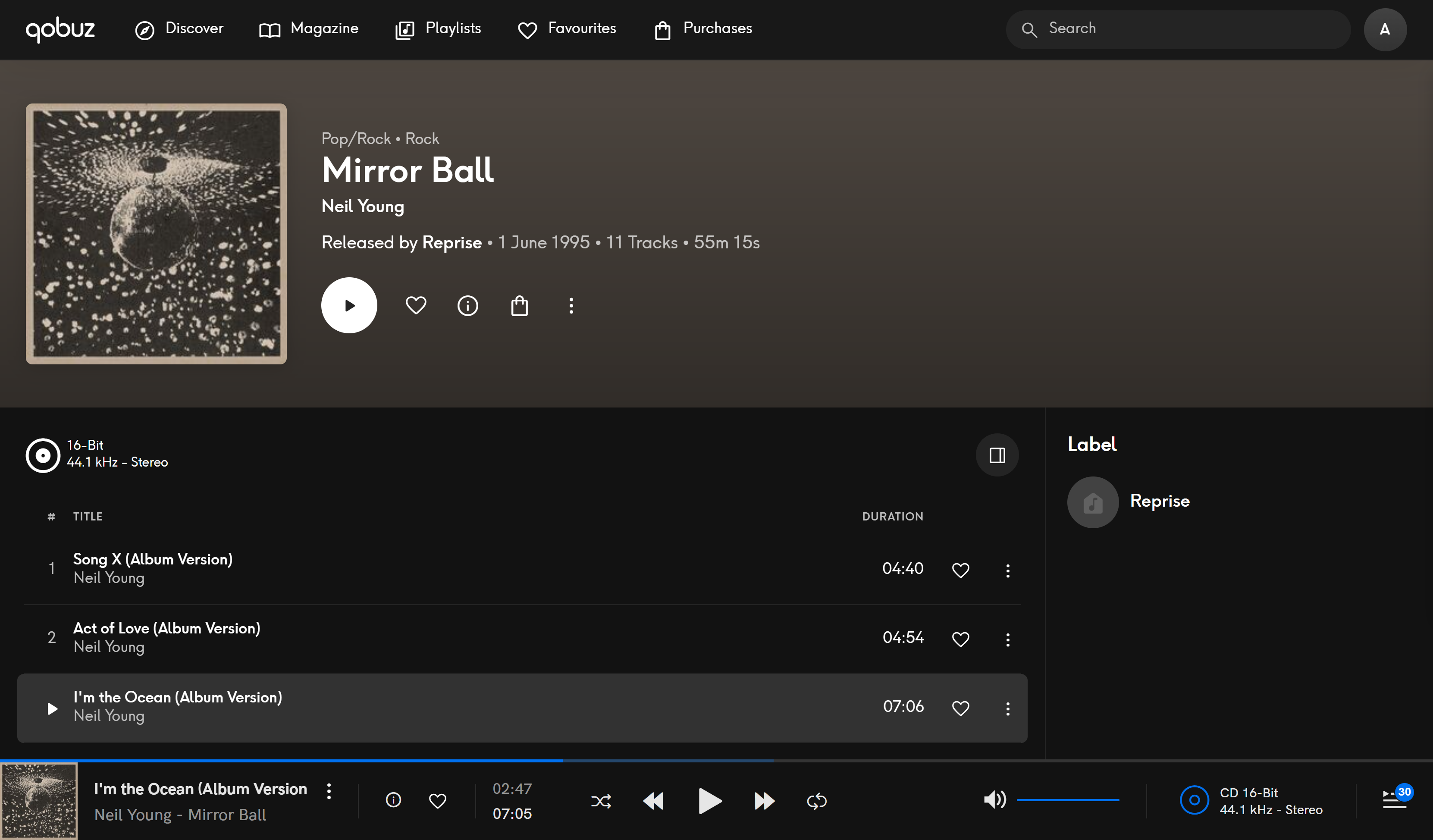
Task: Click Neil Young under Act of Love
Action: point(109,647)
